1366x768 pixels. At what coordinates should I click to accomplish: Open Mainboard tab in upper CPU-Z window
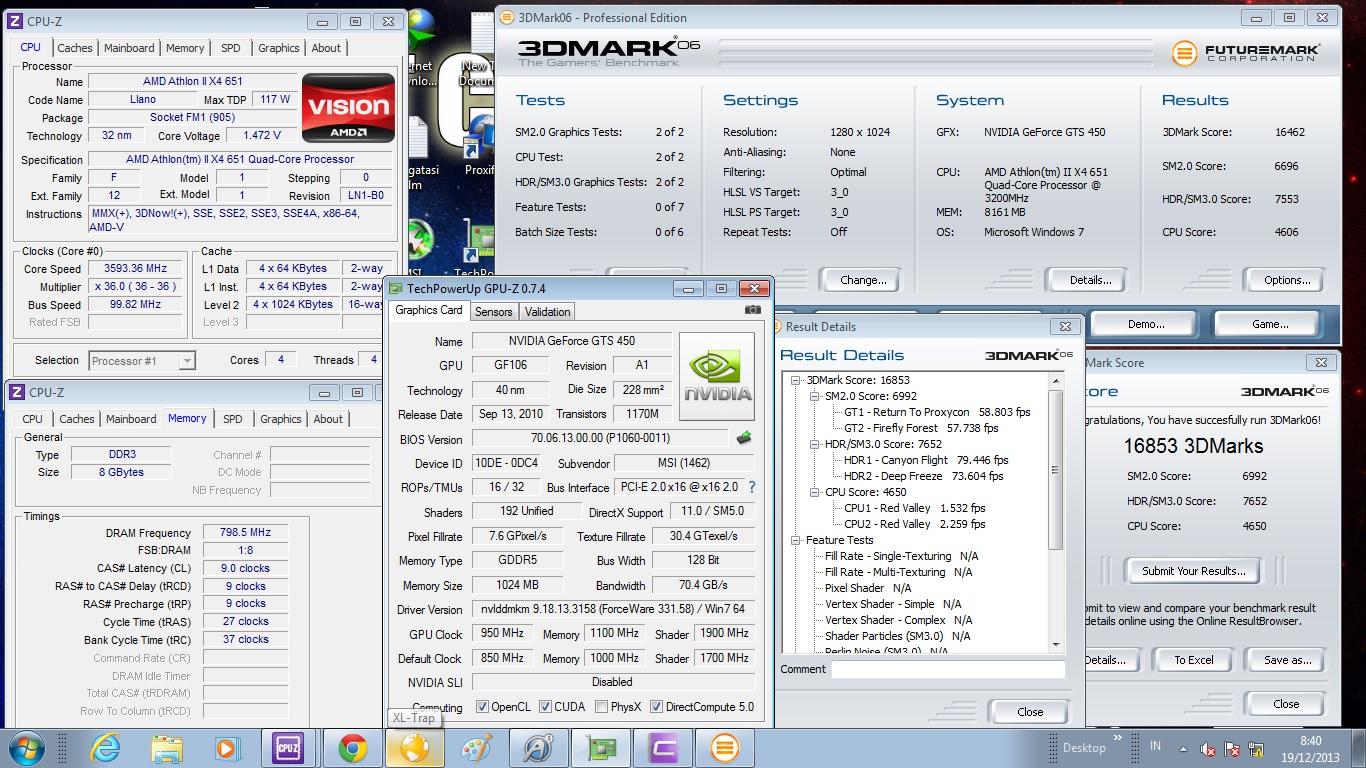tap(129, 48)
